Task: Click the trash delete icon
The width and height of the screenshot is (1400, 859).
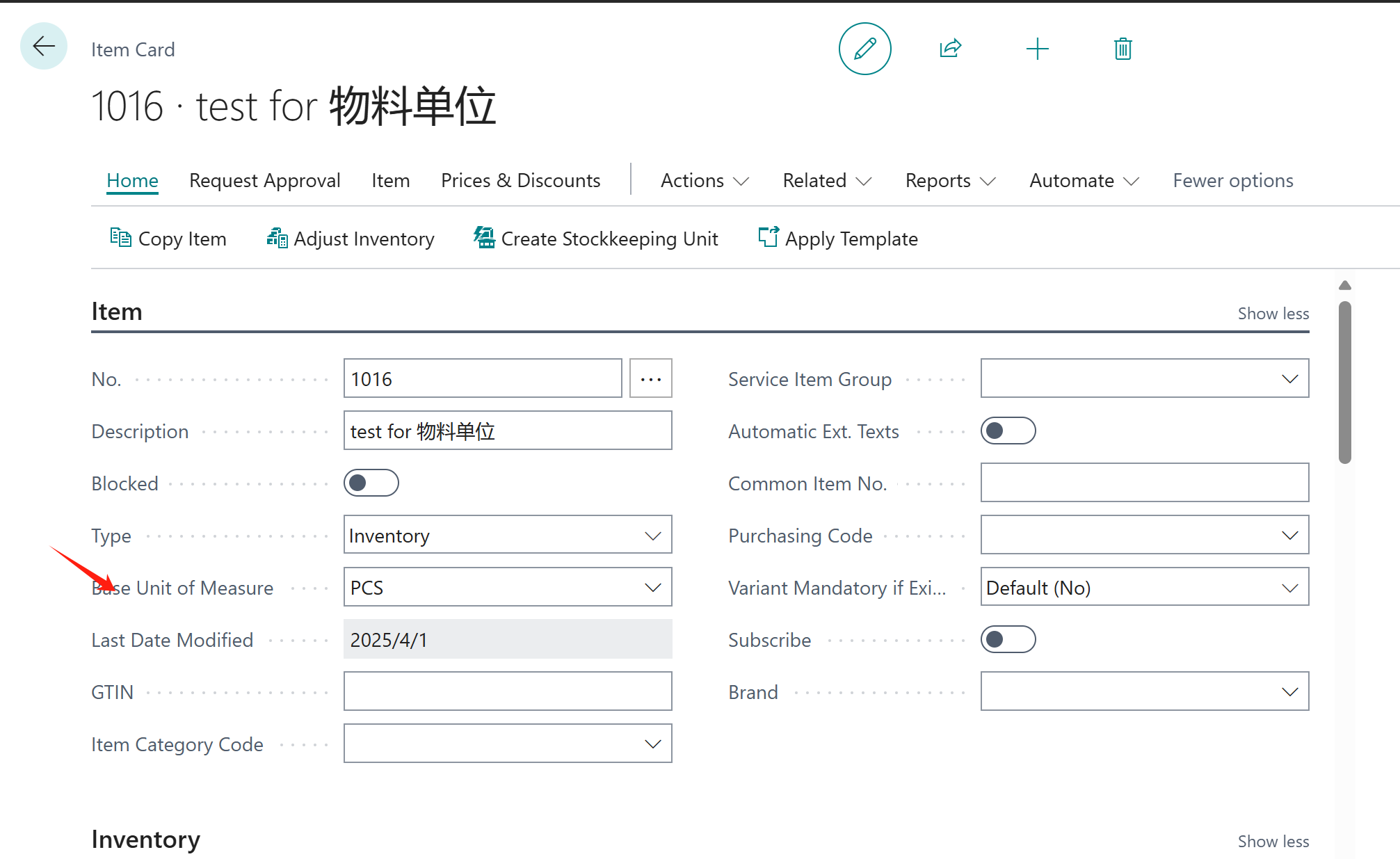Action: click(1123, 49)
